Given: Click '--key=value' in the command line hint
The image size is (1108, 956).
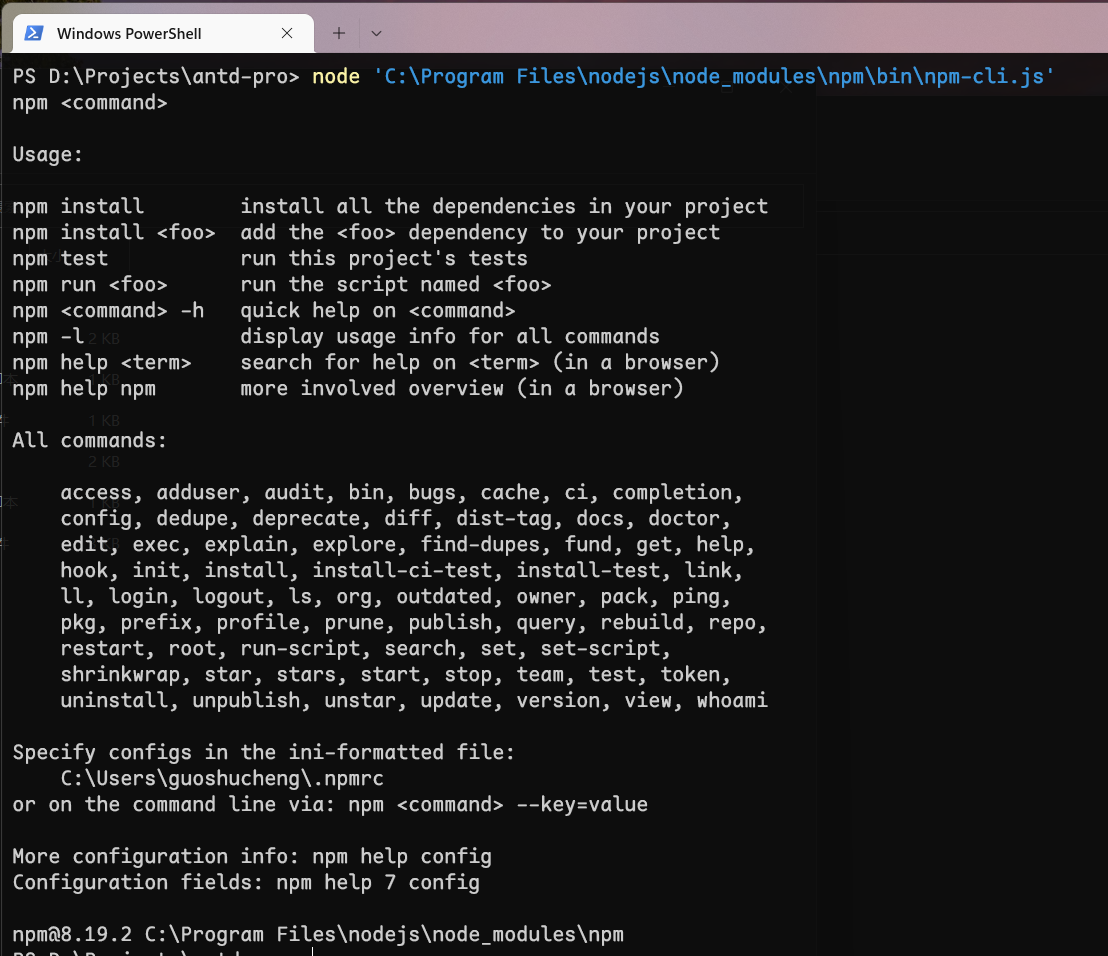Looking at the screenshot, I should [x=582, y=805].
